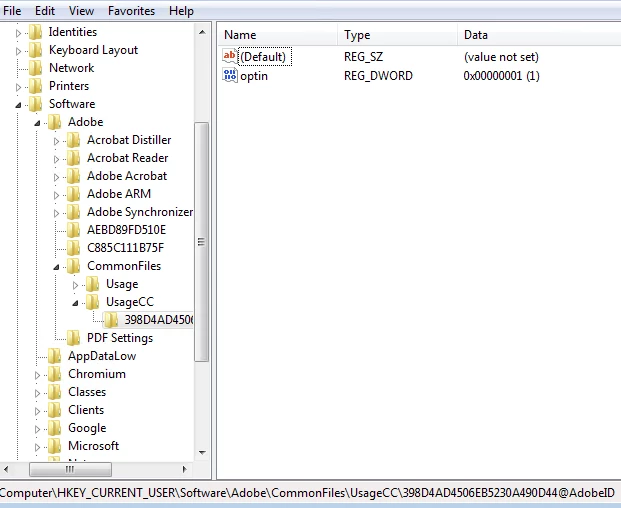
Task: Click the Network folder icon
Action: pyautogui.click(x=35, y=68)
